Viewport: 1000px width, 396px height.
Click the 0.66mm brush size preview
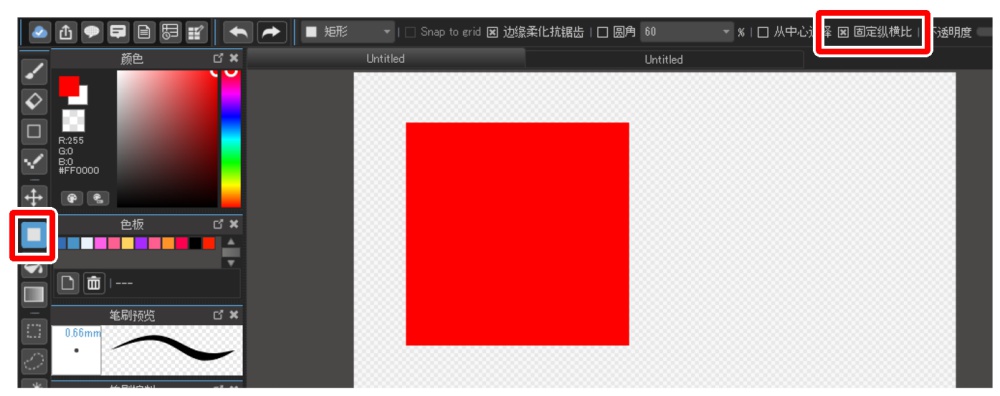(76, 350)
